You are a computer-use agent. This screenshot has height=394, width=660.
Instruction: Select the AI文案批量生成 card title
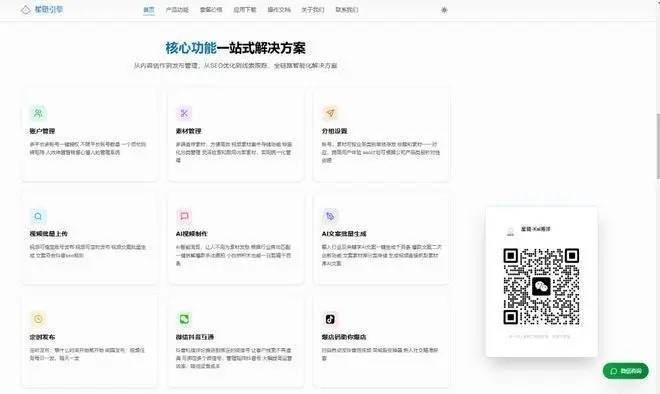tap(344, 234)
